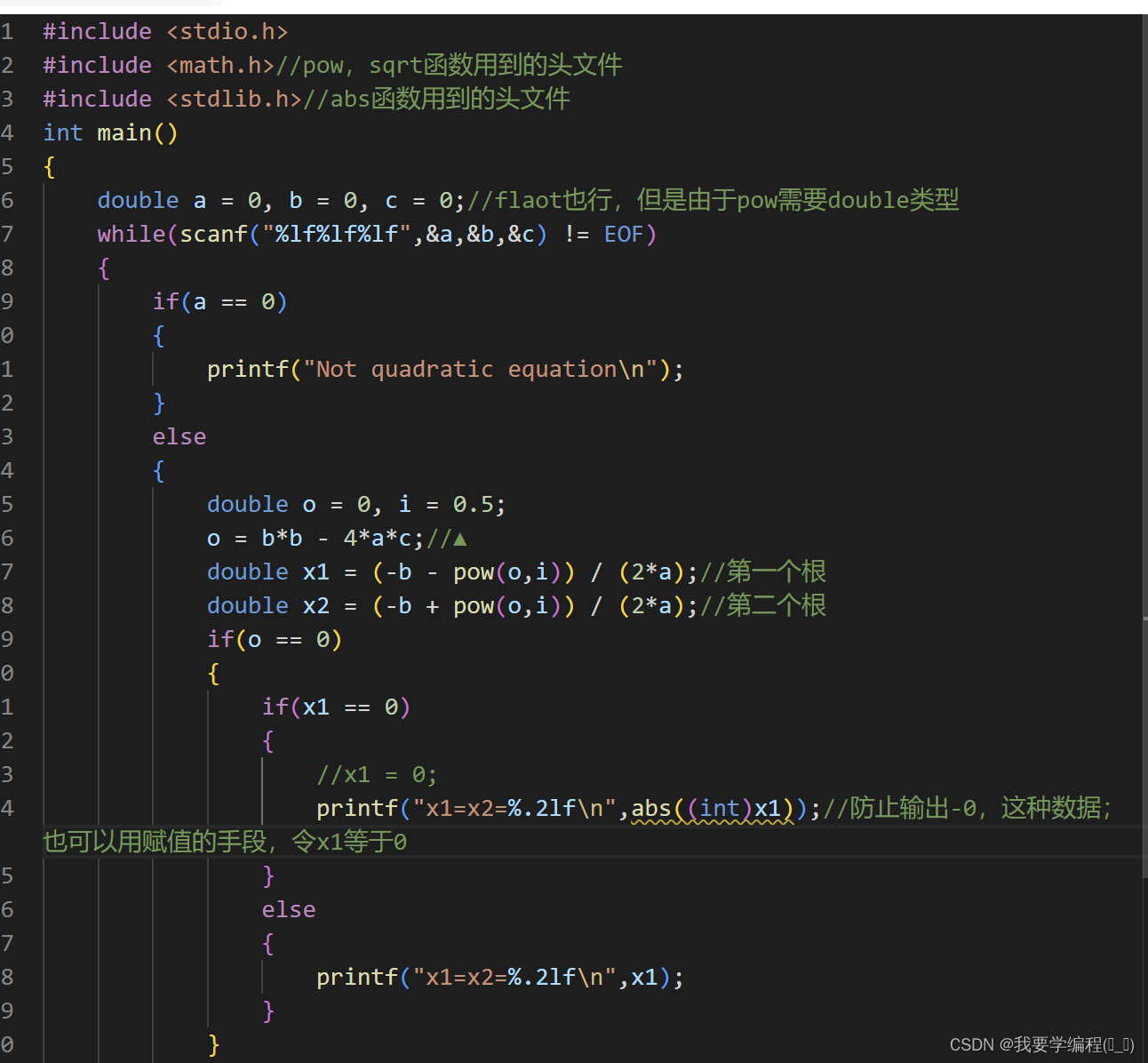Click the '<stdlib.h>' header name

coord(235,100)
